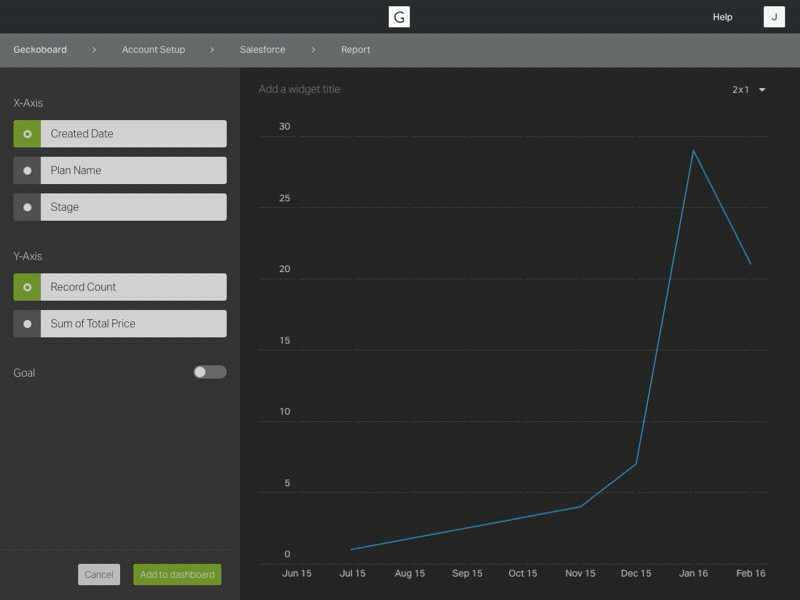Open Help from the top bar
The height and width of the screenshot is (600, 800).
(x=722, y=16)
